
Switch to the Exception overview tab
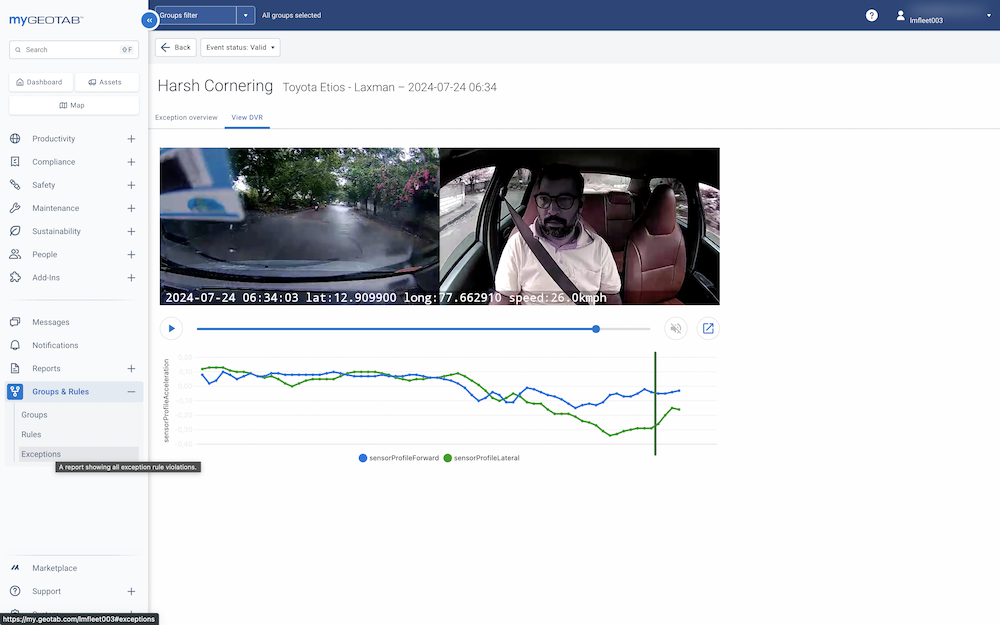(x=186, y=117)
